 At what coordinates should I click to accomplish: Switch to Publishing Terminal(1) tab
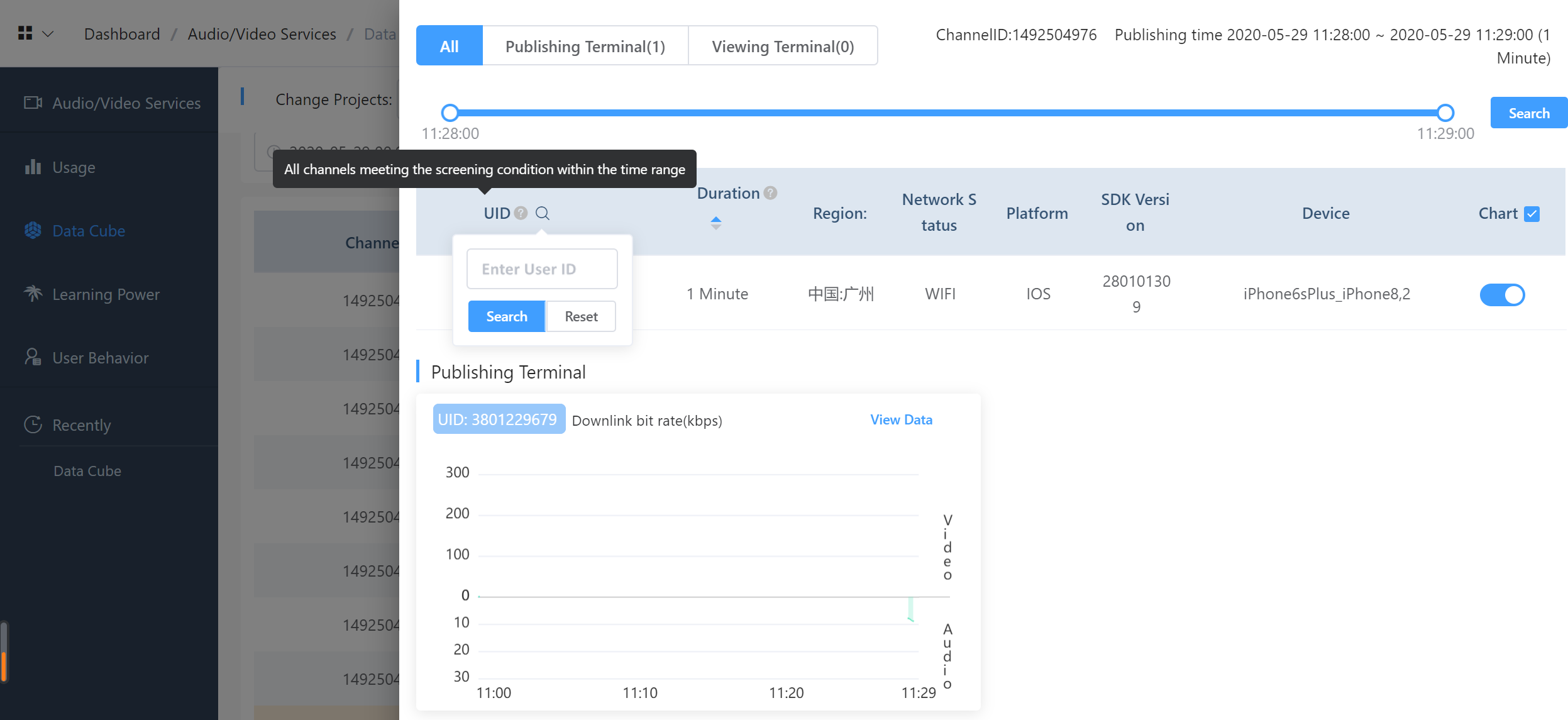click(x=585, y=46)
